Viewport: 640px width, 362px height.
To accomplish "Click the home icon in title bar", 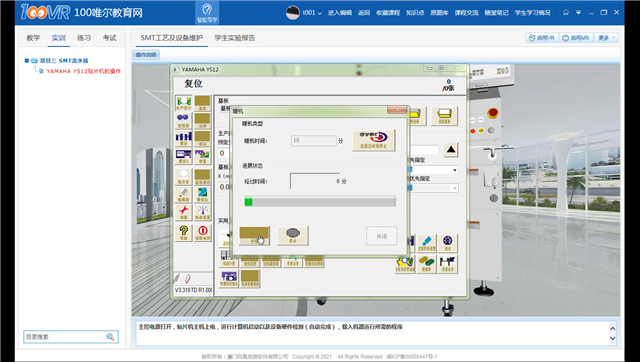I will (566, 12).
